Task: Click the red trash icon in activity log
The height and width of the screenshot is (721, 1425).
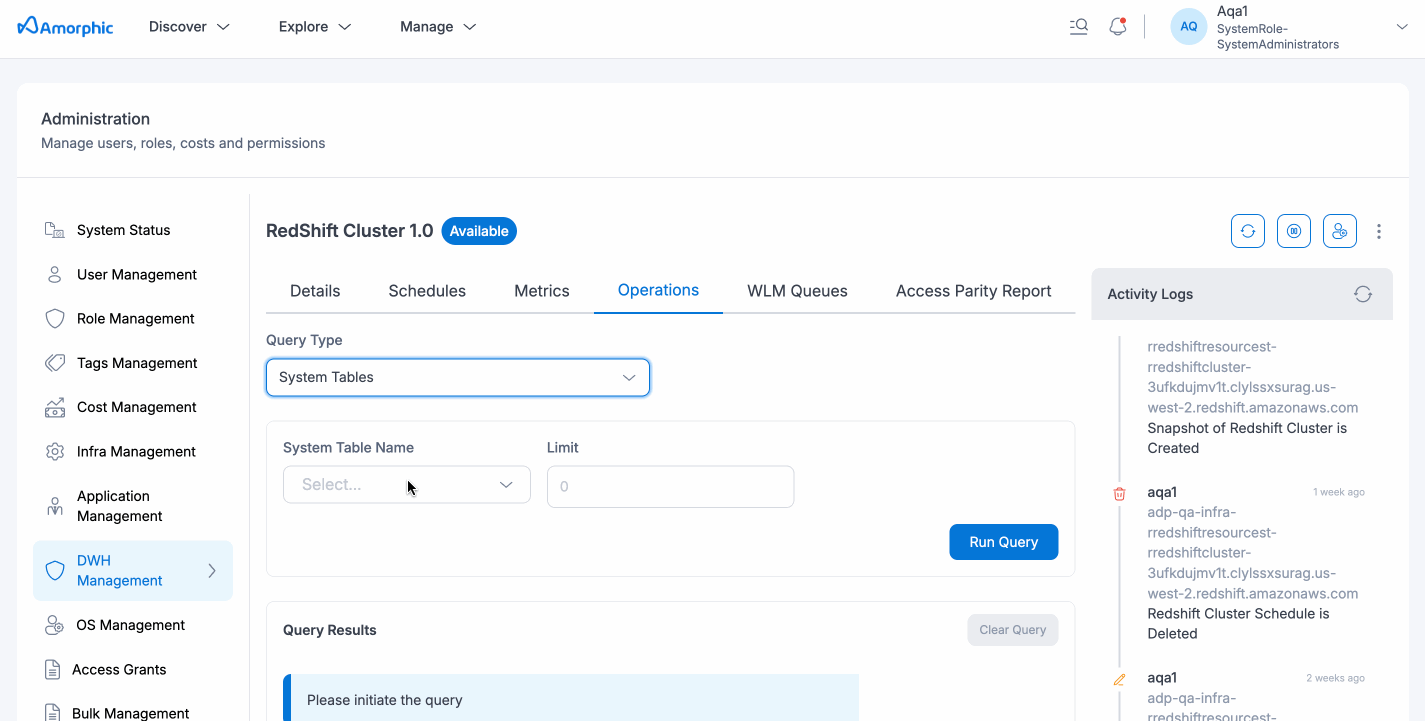Action: pos(1119,493)
